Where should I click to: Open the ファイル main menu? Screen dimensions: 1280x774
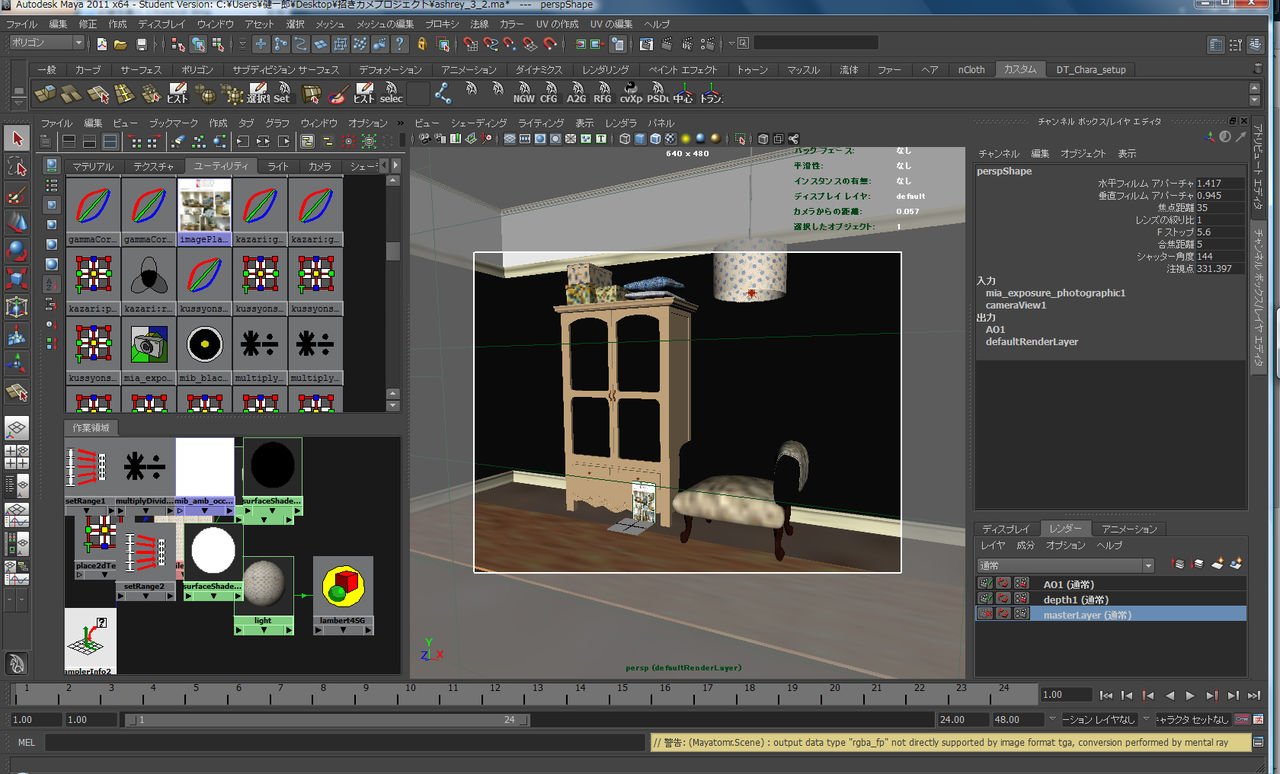coord(22,24)
